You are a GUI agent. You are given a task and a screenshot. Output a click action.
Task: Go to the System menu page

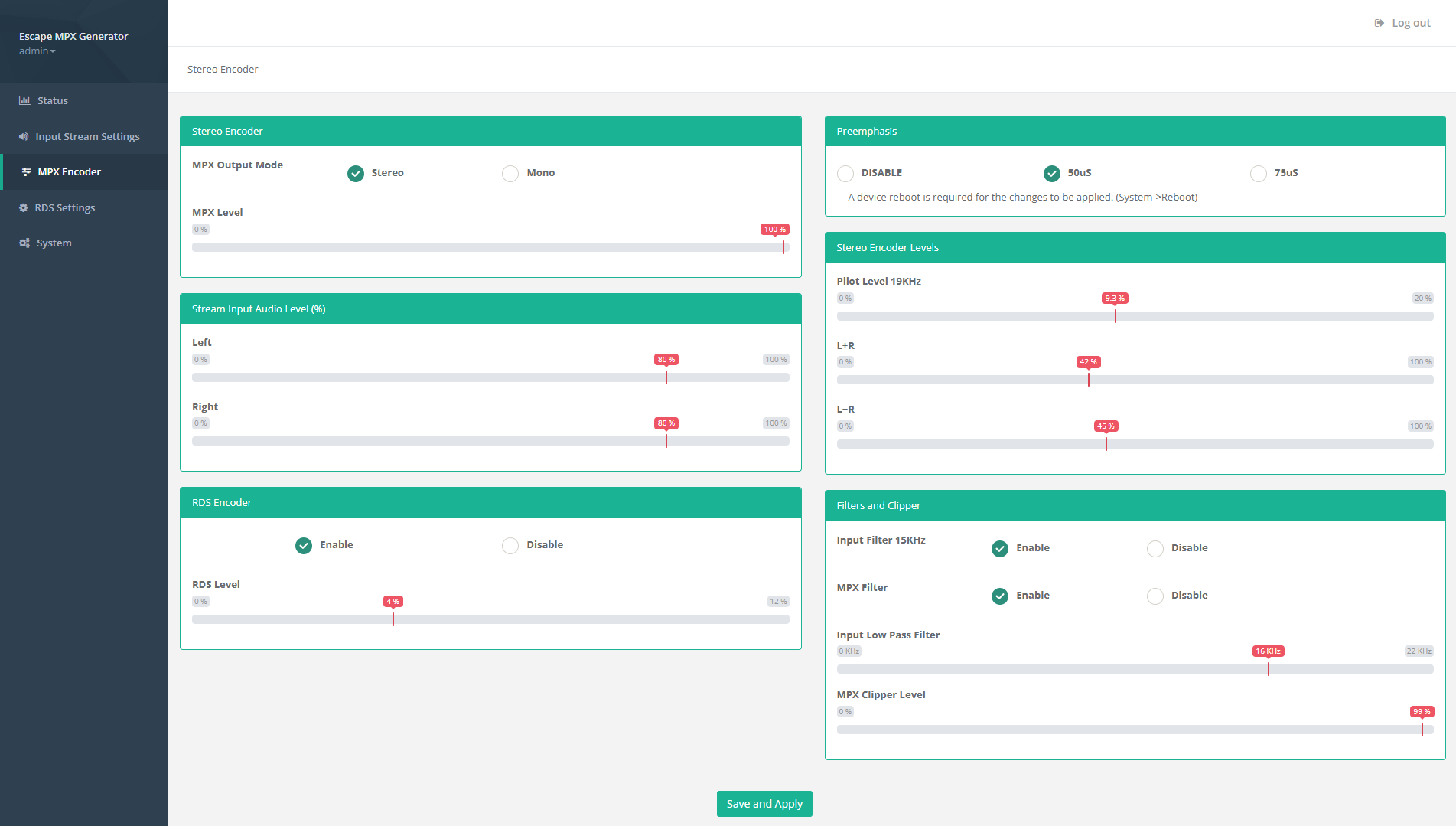tap(54, 243)
